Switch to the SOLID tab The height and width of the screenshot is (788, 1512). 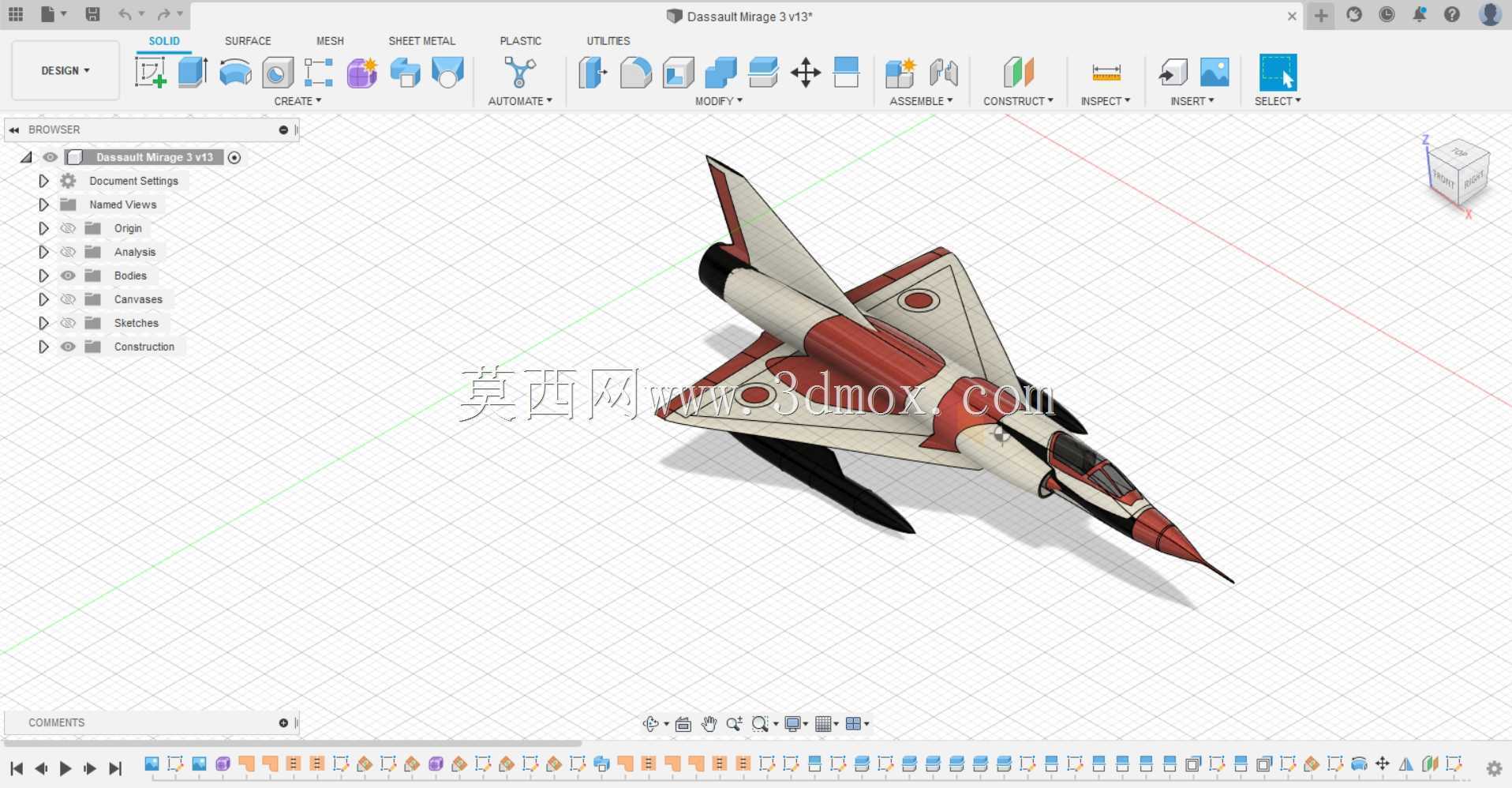pyautogui.click(x=164, y=41)
